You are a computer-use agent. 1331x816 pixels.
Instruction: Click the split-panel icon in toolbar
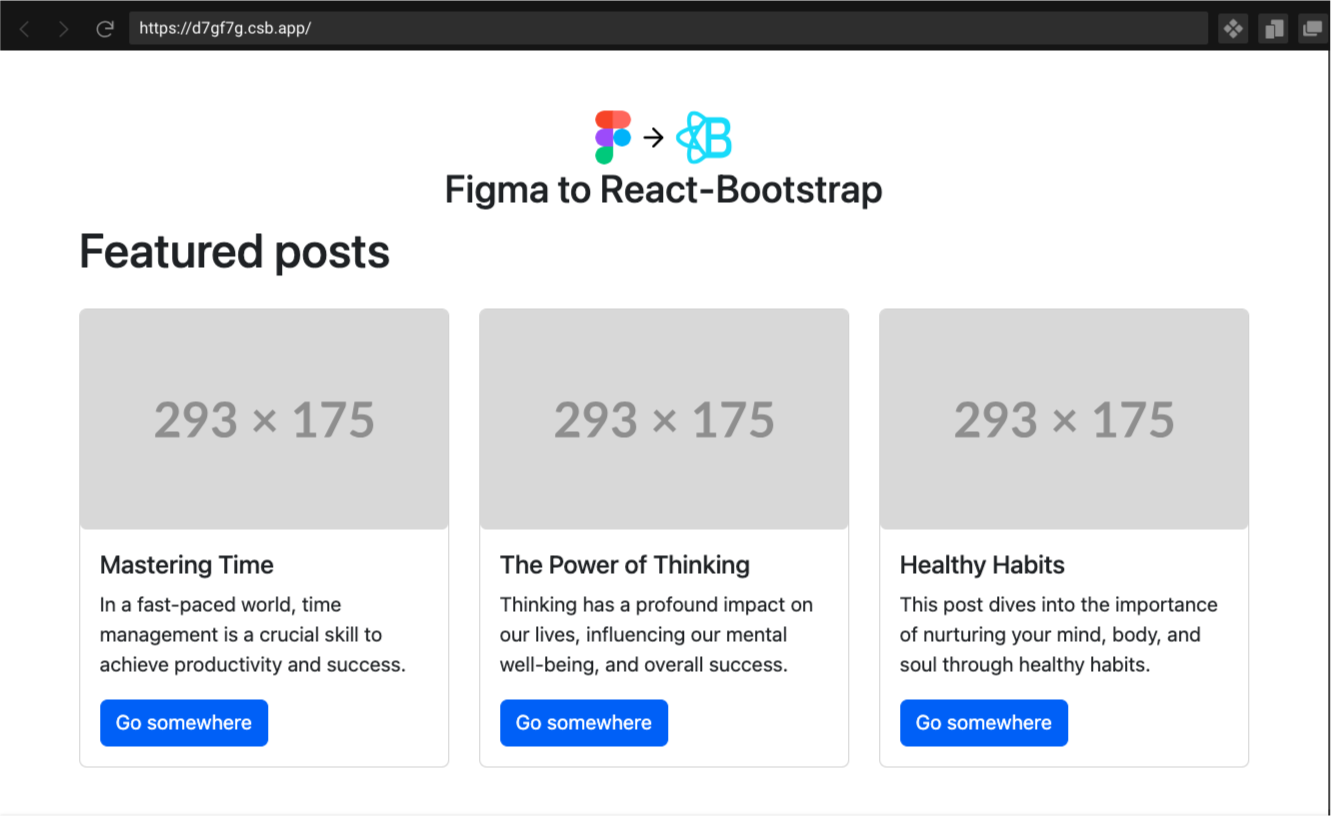(1273, 29)
